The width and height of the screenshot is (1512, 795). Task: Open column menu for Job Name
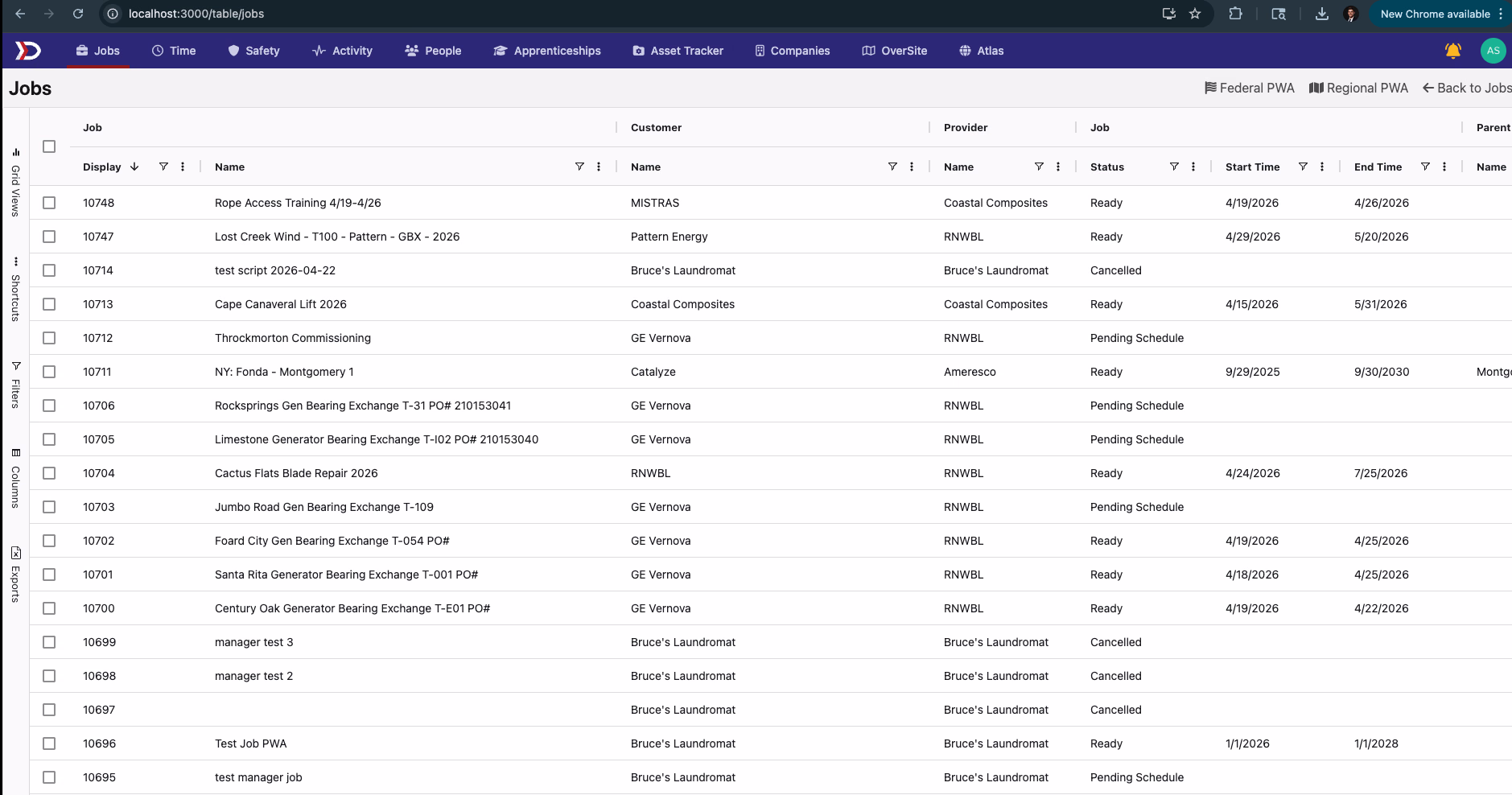tap(599, 167)
